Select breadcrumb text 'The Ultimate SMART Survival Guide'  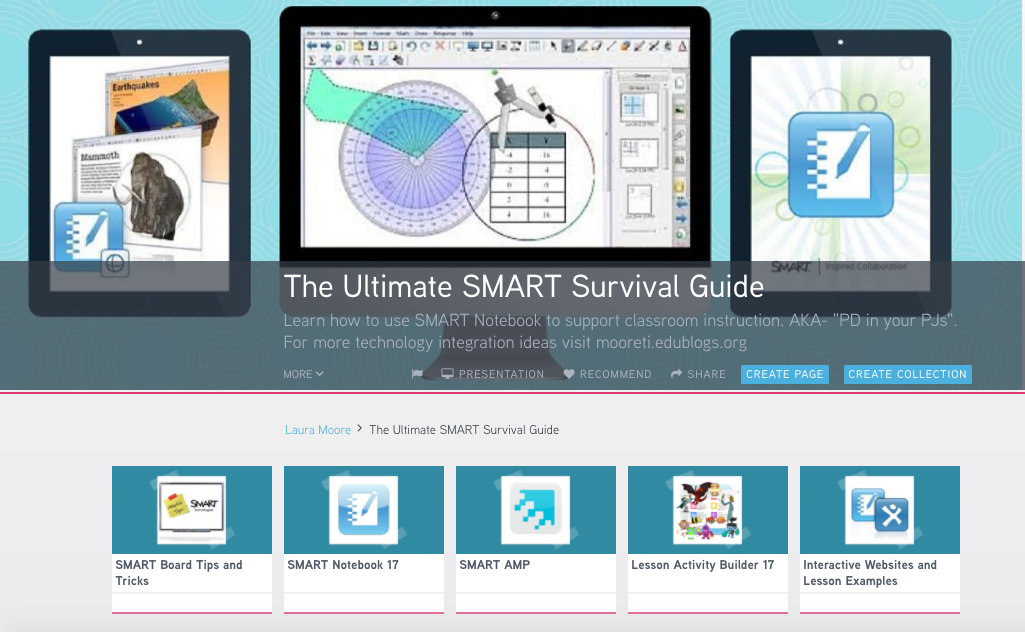(x=464, y=429)
